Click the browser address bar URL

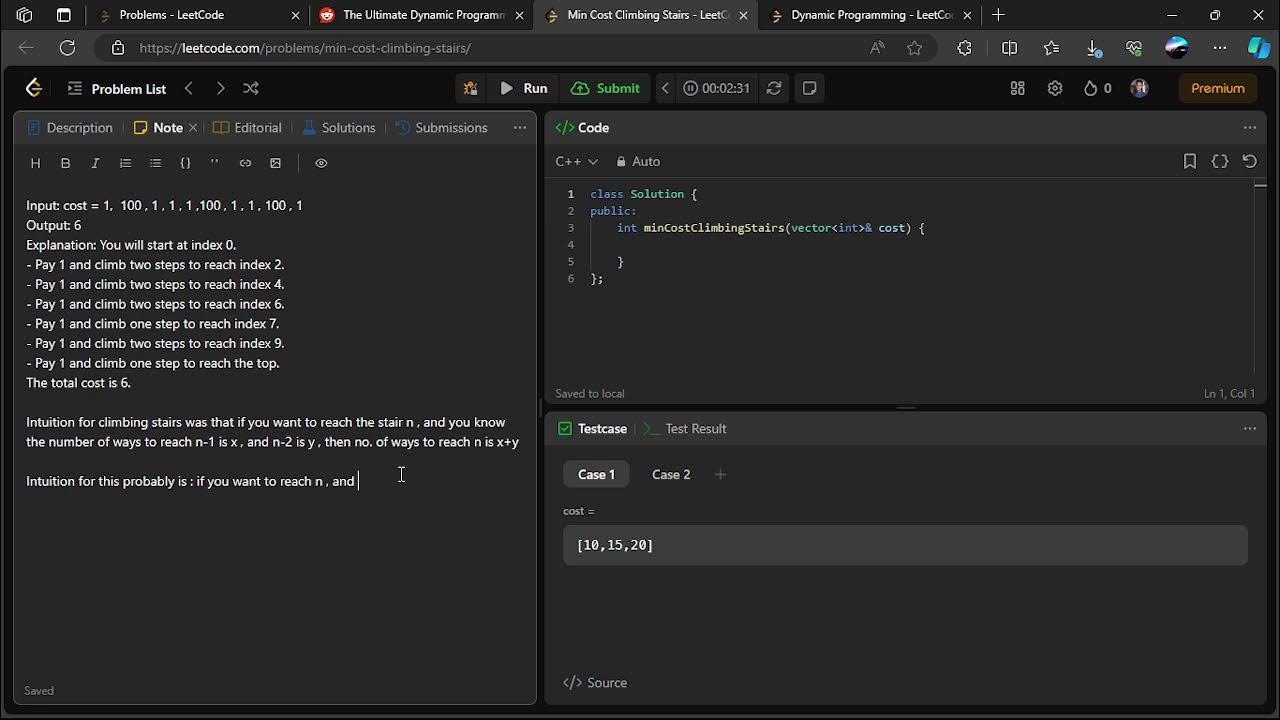(305, 48)
